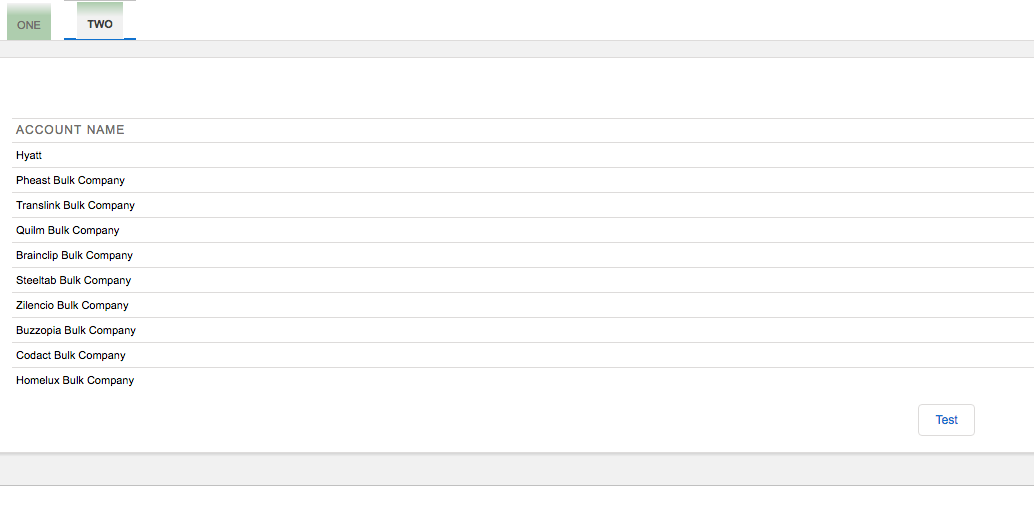The height and width of the screenshot is (526, 1034).
Task: Click blue underline beneath the TWO tab
Action: [100, 39]
